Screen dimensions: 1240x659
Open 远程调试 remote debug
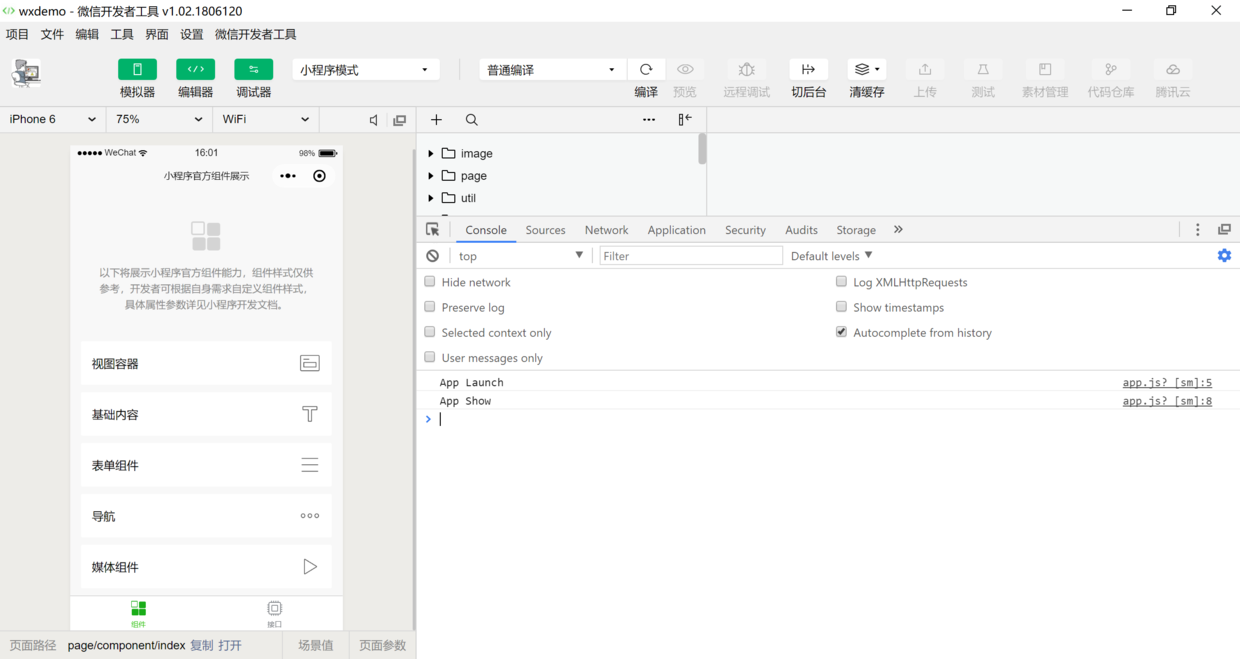(747, 69)
